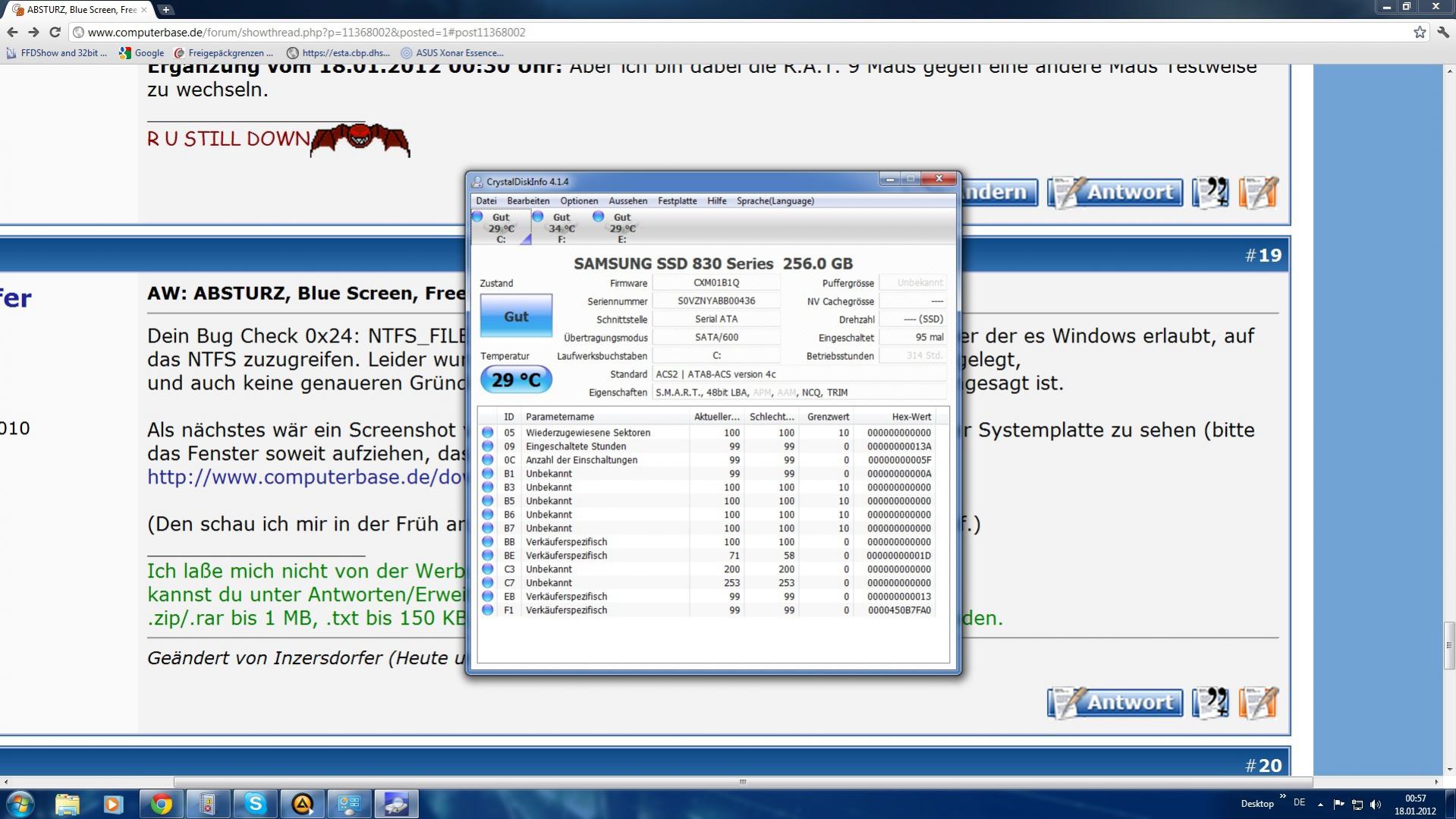
Task: Click the 29 °C temperature button
Action: 516,380
